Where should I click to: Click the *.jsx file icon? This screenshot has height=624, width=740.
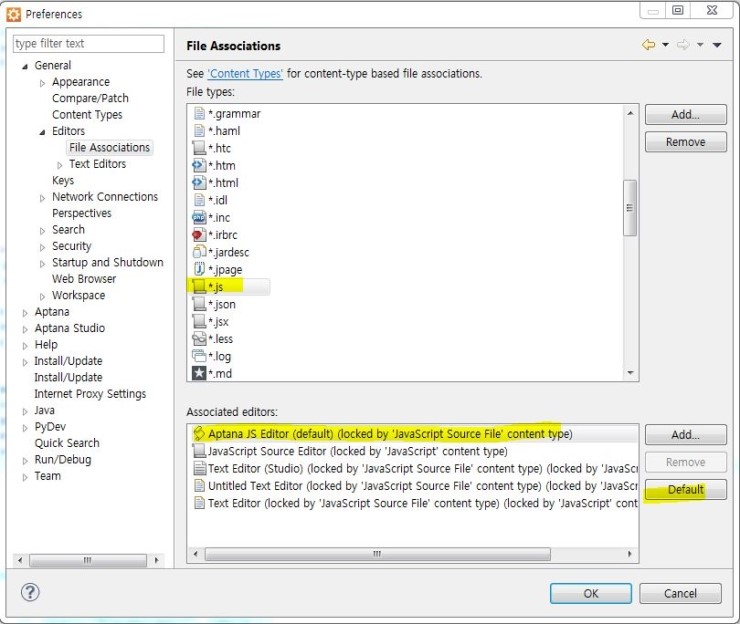point(199,321)
